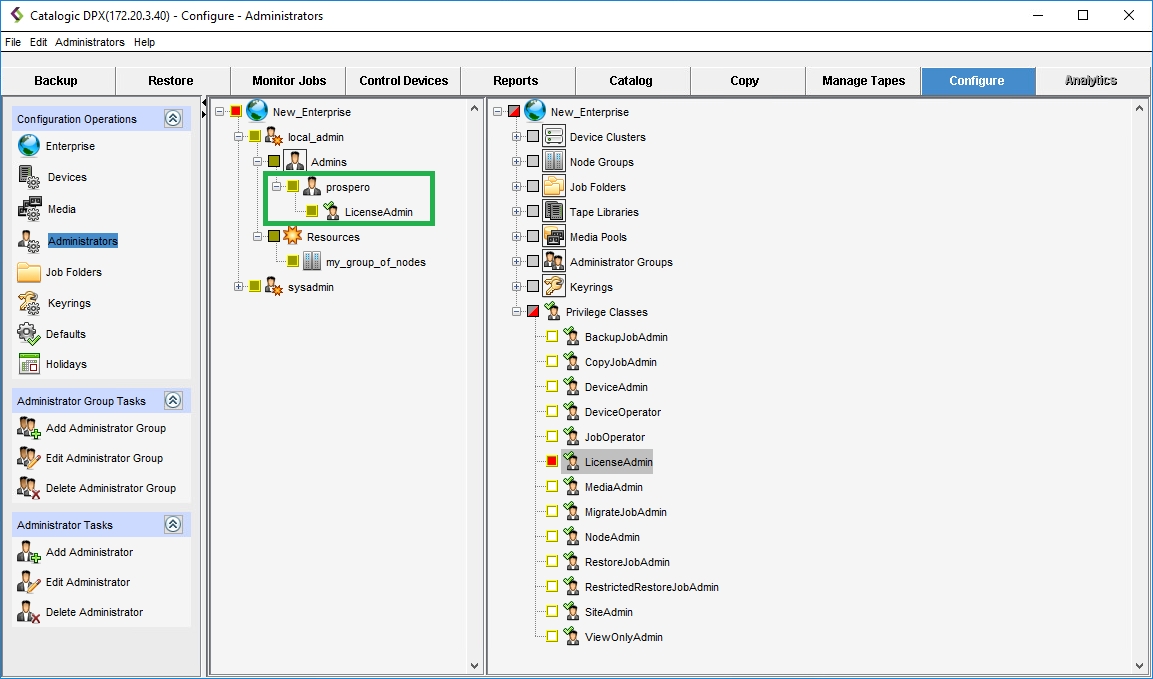Select my_group_of_nodes in the left tree
1153x679 pixels.
coord(375,262)
